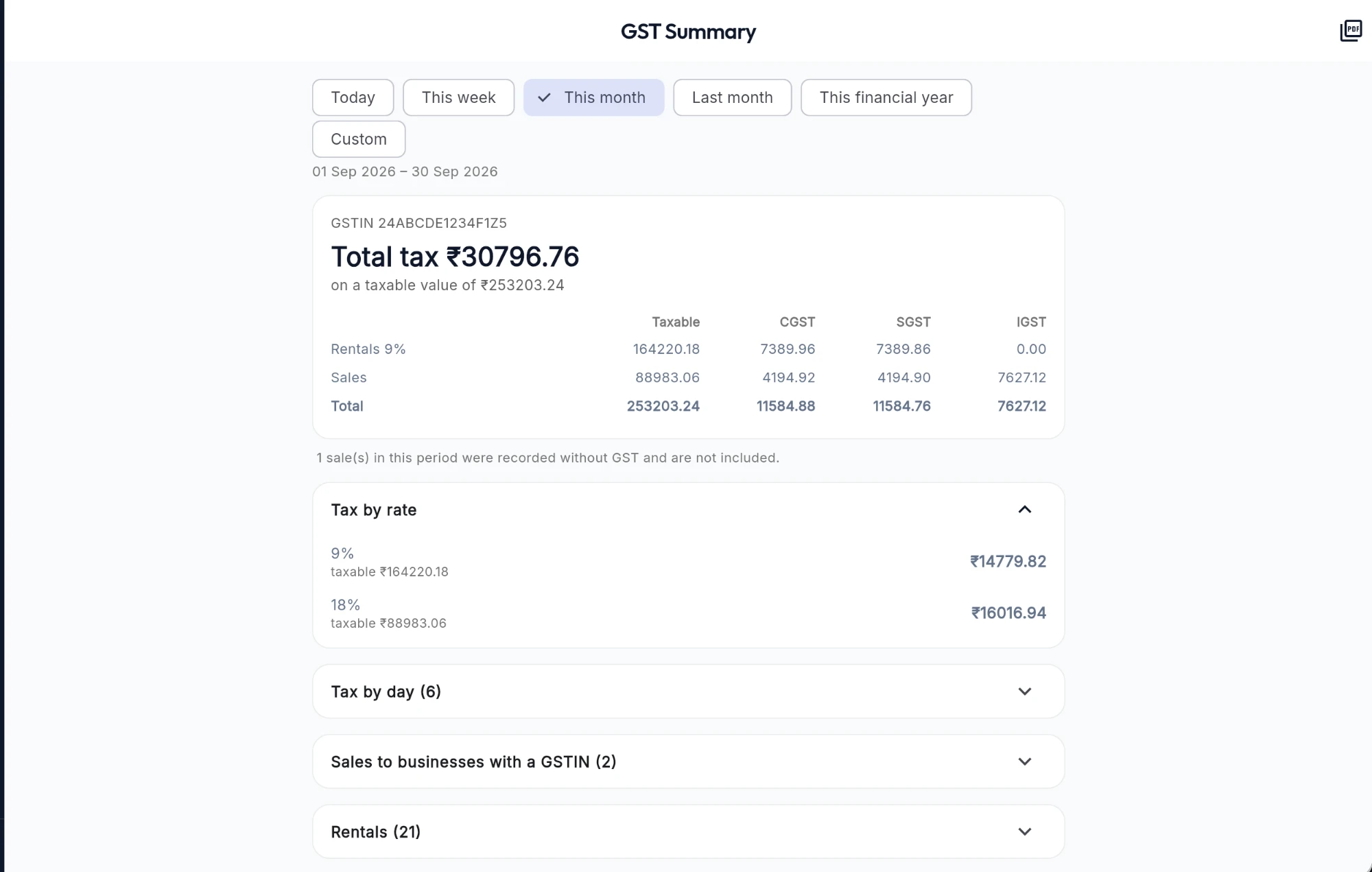Click the Sales CGST value 4194.92
Screen dimensions: 1372x872
point(789,377)
